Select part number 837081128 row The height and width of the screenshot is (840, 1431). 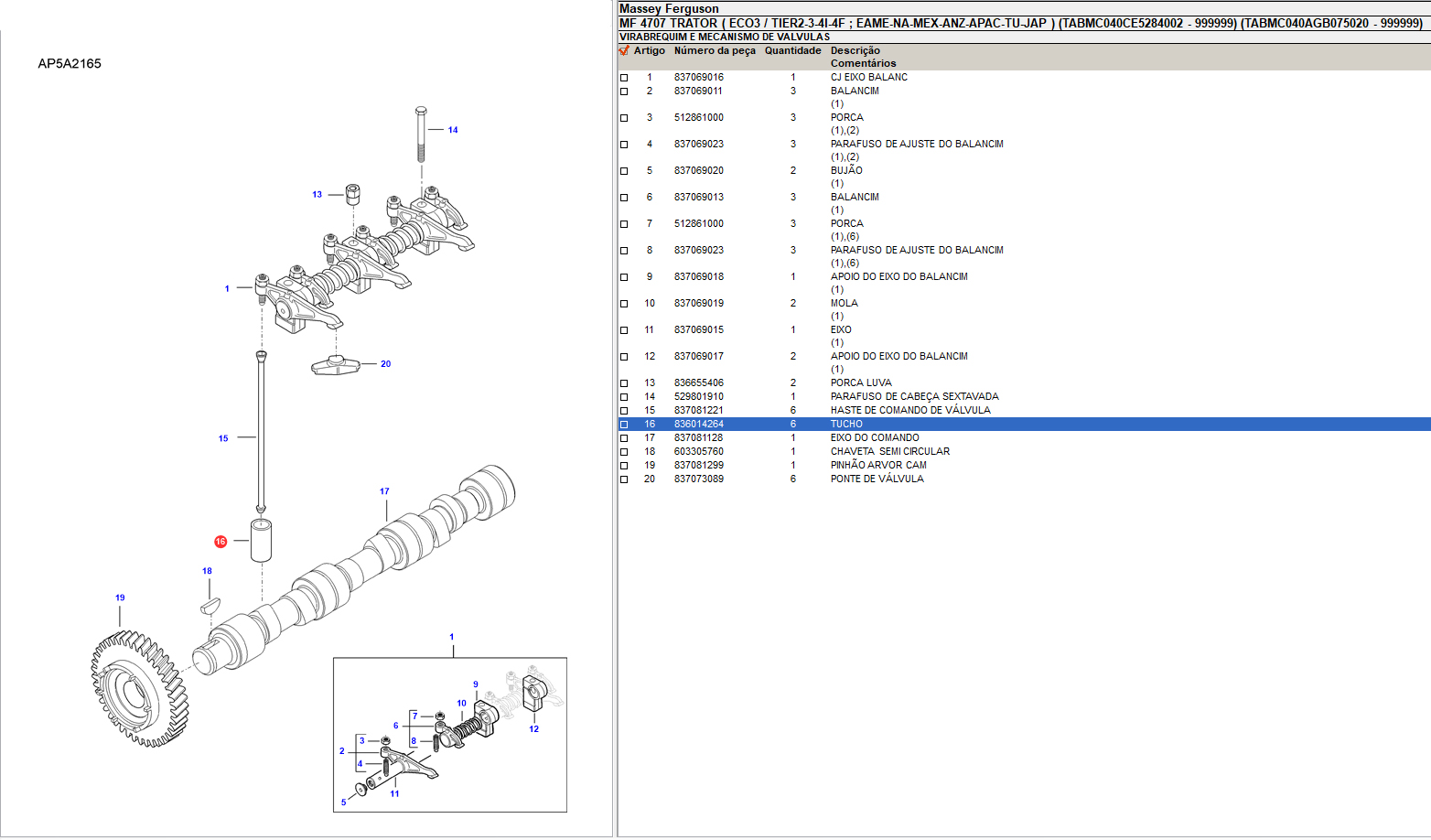pyautogui.click(x=698, y=438)
